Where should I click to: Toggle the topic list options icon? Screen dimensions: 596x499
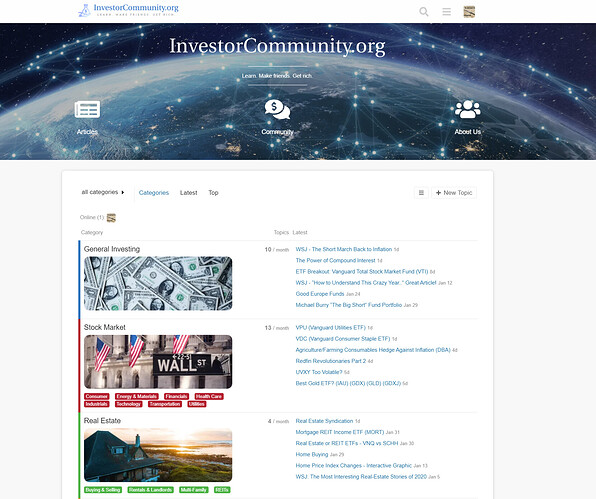pyautogui.click(x=421, y=193)
